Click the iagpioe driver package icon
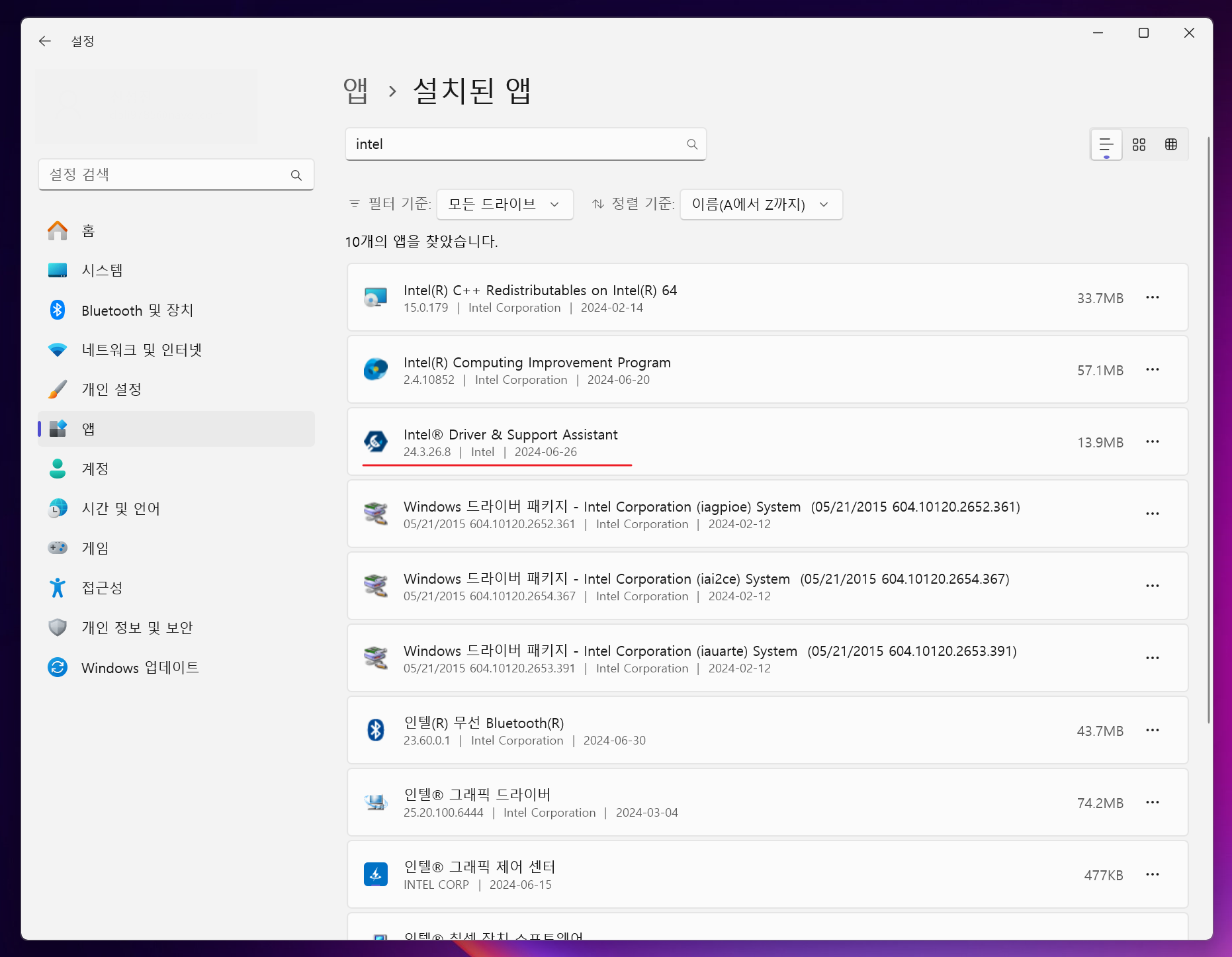This screenshot has height=957, width=1232. point(376,514)
